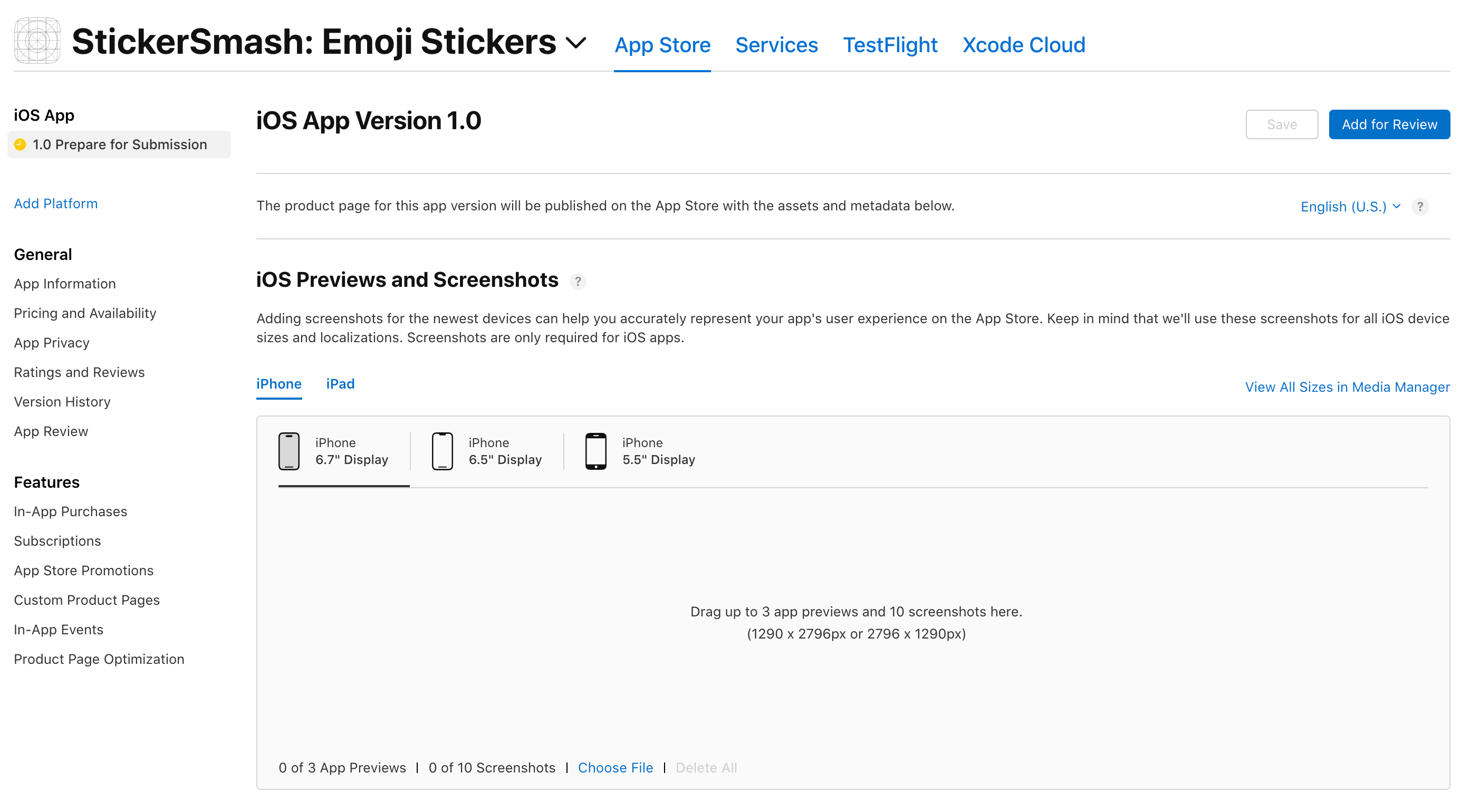This screenshot has height=812, width=1480.
Task: Click the Add Platform link
Action: (56, 204)
